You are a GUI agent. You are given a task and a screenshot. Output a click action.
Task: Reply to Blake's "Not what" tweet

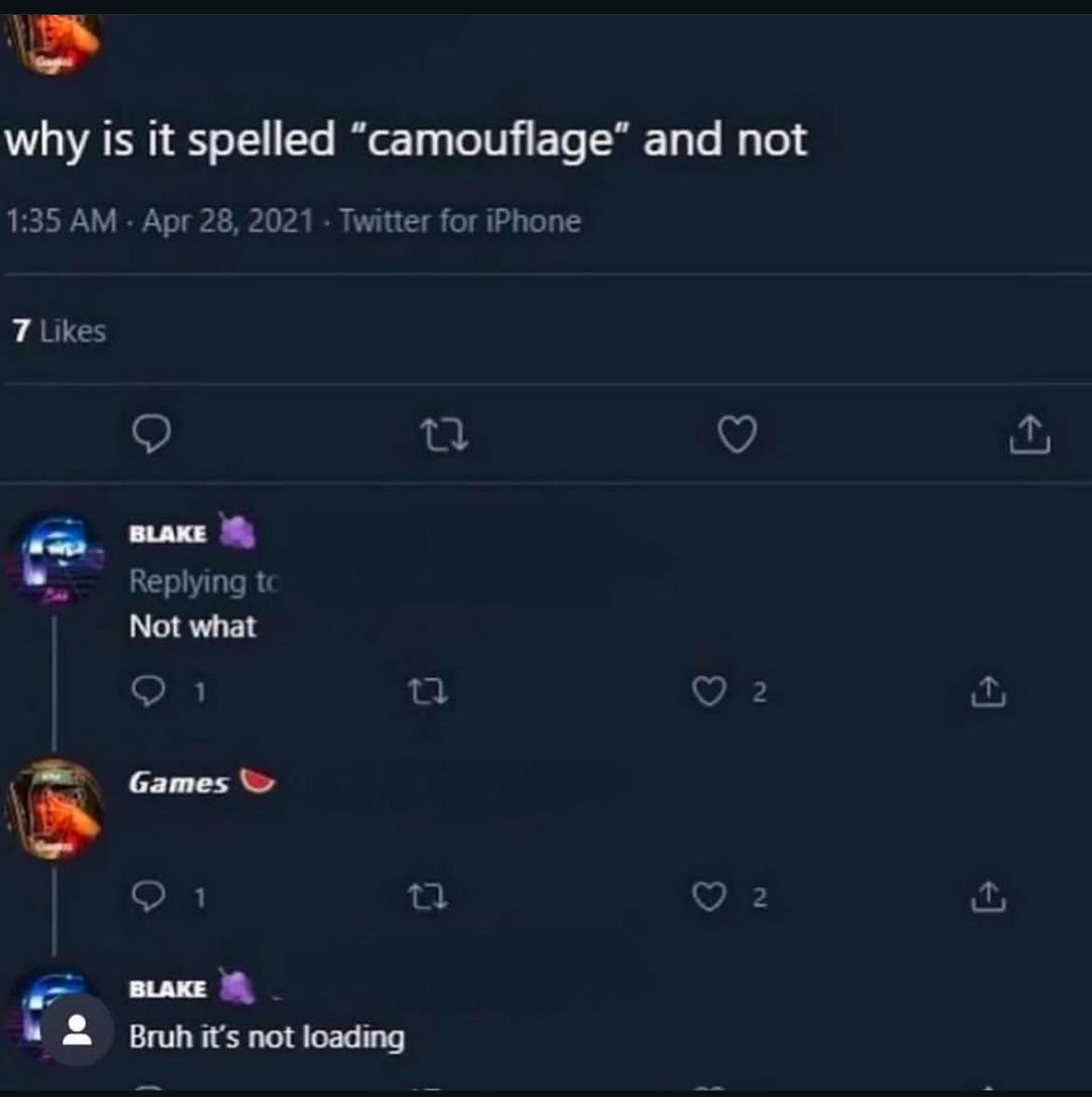pyautogui.click(x=147, y=692)
